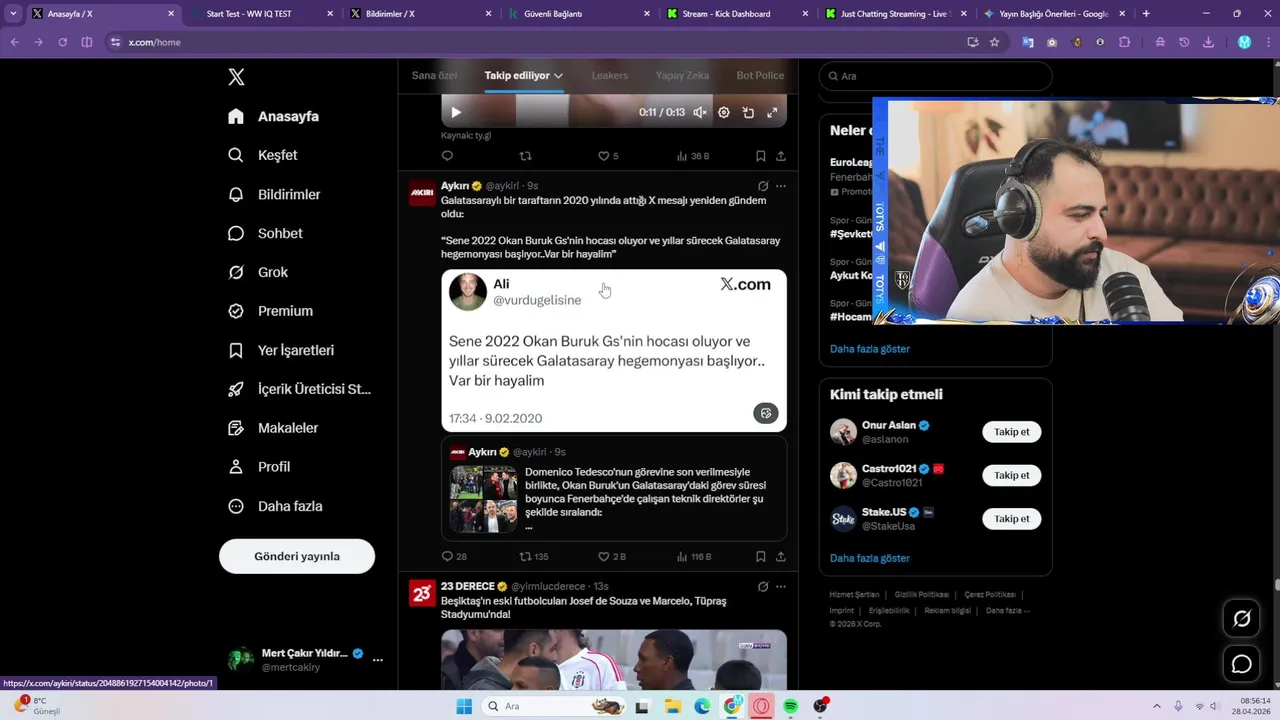This screenshot has width=1280, height=720.
Task: Enter video fullscreen mode
Action: pyautogui.click(x=772, y=112)
